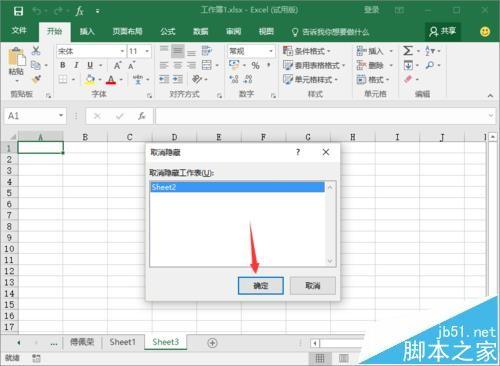Viewport: 500px width, 366px height.
Task: Switch to the Page Layout tab
Action: [x=127, y=32]
